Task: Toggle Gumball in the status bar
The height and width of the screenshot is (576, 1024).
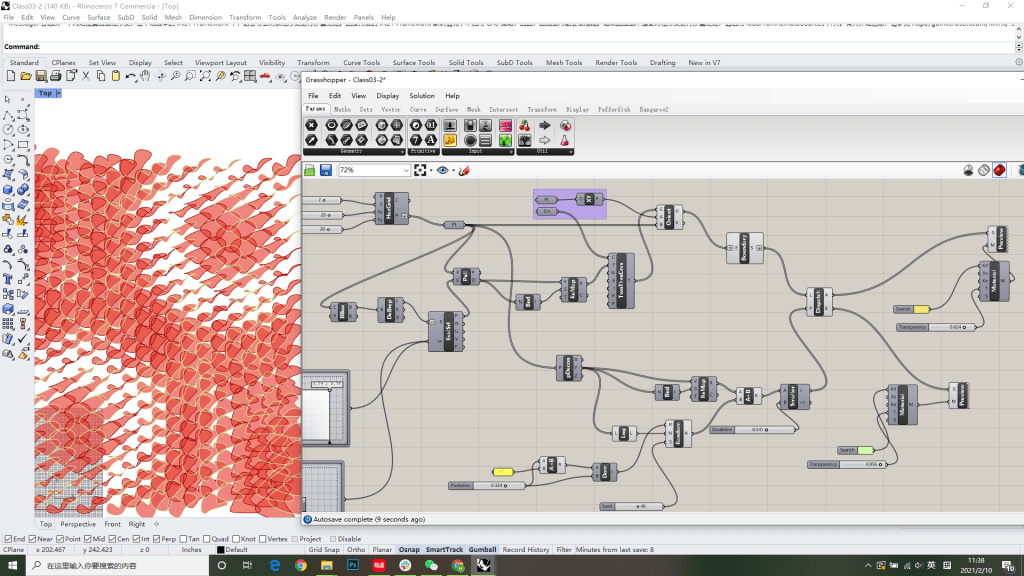Action: tap(482, 549)
